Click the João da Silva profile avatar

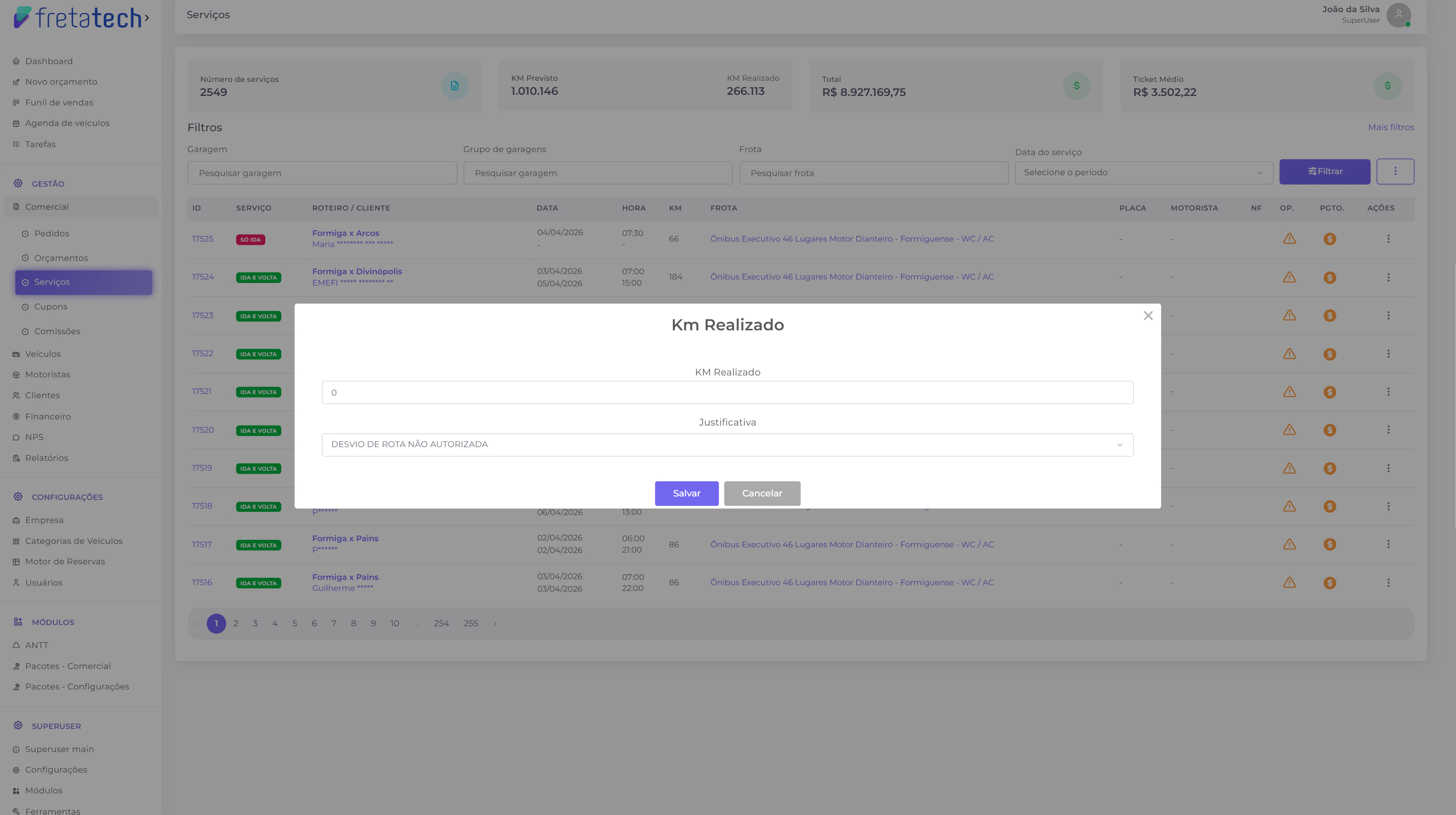point(1398,15)
